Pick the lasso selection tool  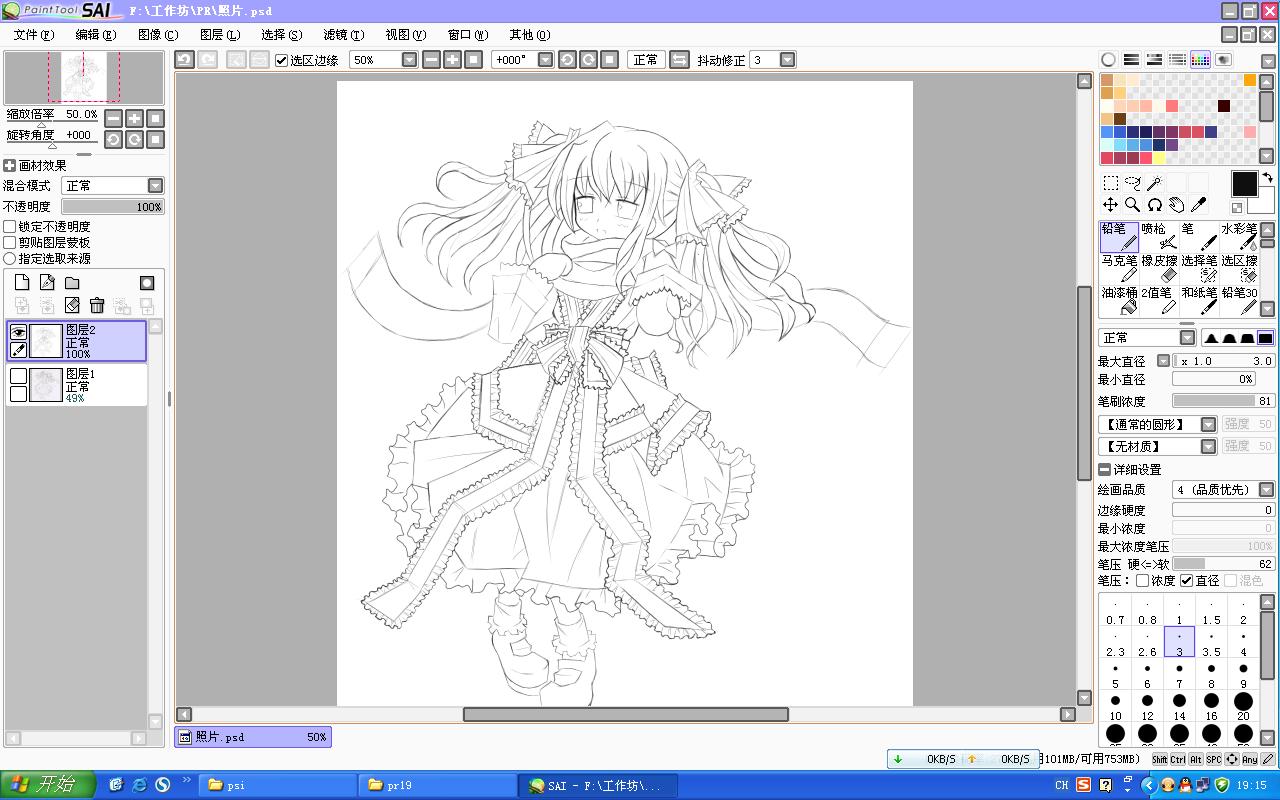tap(1133, 183)
